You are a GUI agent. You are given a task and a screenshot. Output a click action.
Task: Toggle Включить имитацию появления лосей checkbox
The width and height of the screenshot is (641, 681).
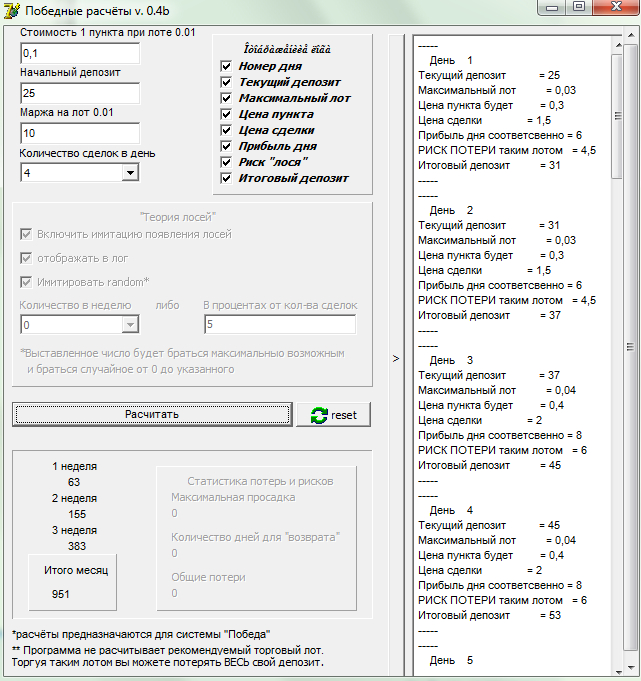click(x=26, y=235)
